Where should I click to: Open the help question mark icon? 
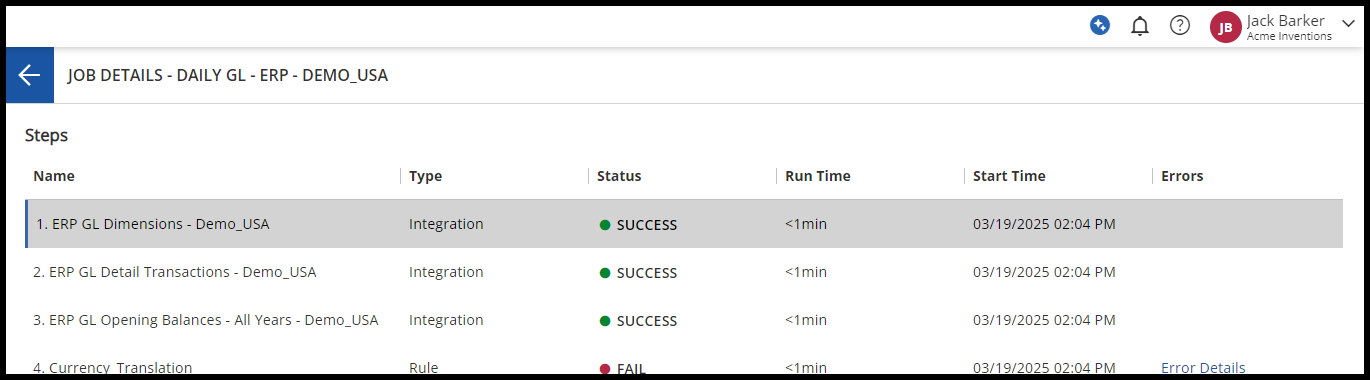(1180, 26)
